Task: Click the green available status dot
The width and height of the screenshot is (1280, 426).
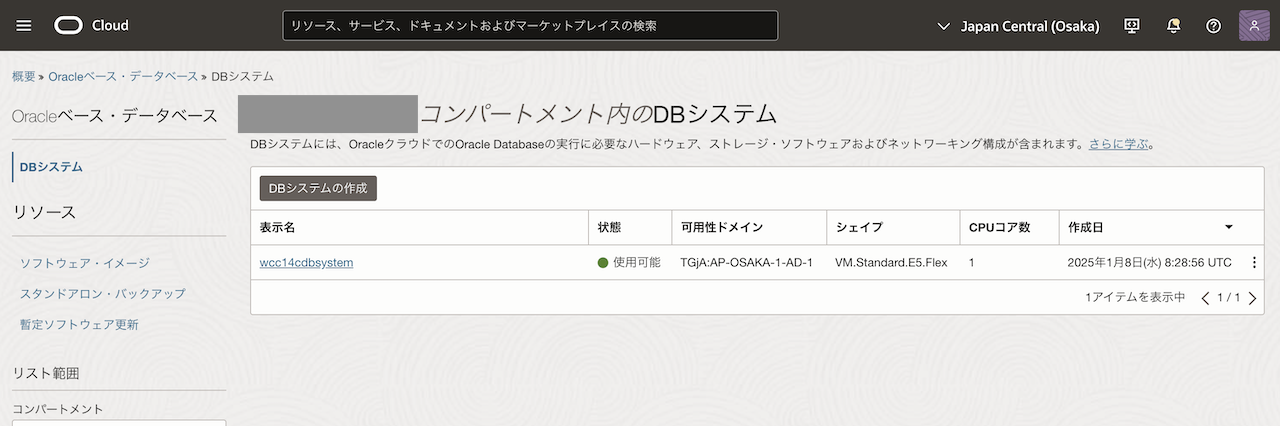Action: click(x=603, y=263)
